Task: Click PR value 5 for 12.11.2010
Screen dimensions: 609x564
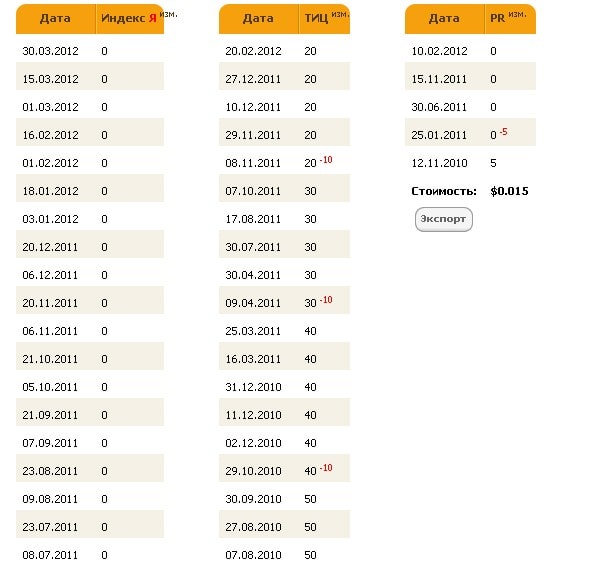Action: pos(494,163)
